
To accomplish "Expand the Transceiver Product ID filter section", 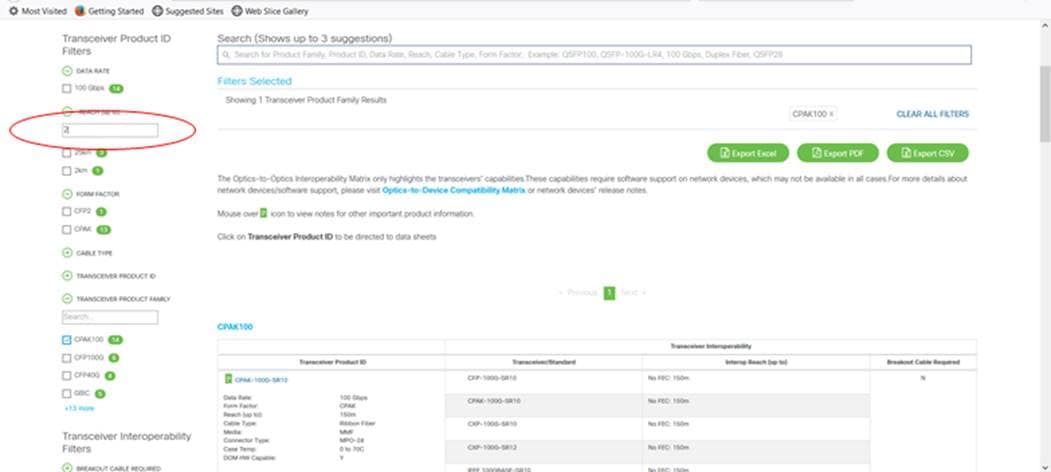I will point(67,276).
